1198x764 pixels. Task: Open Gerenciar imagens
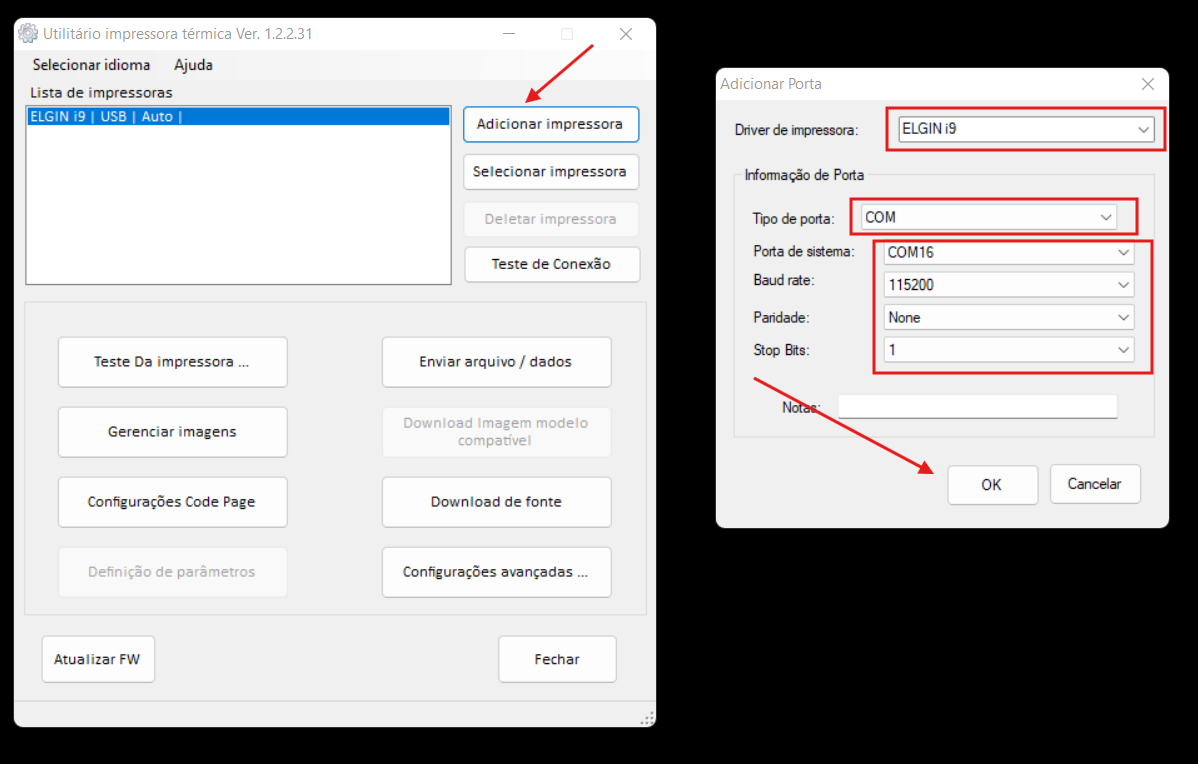click(172, 432)
